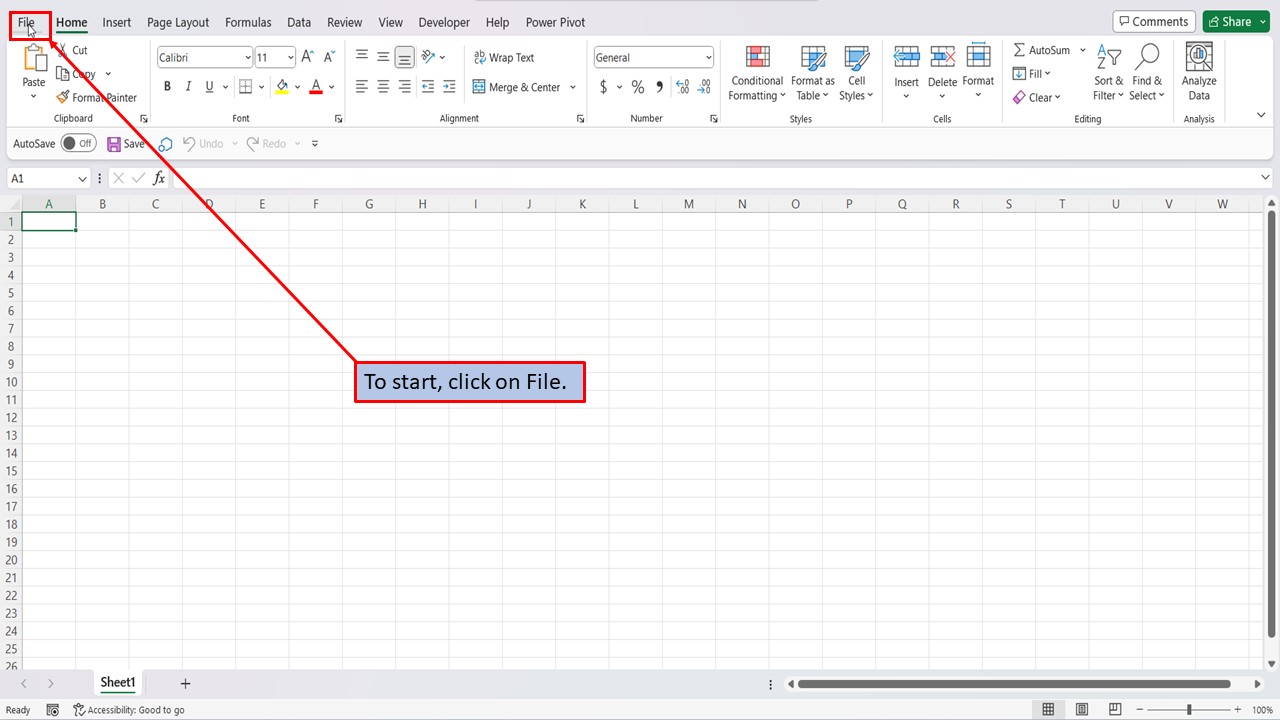The height and width of the screenshot is (720, 1280).
Task: Increase decimal places
Action: pos(681,87)
